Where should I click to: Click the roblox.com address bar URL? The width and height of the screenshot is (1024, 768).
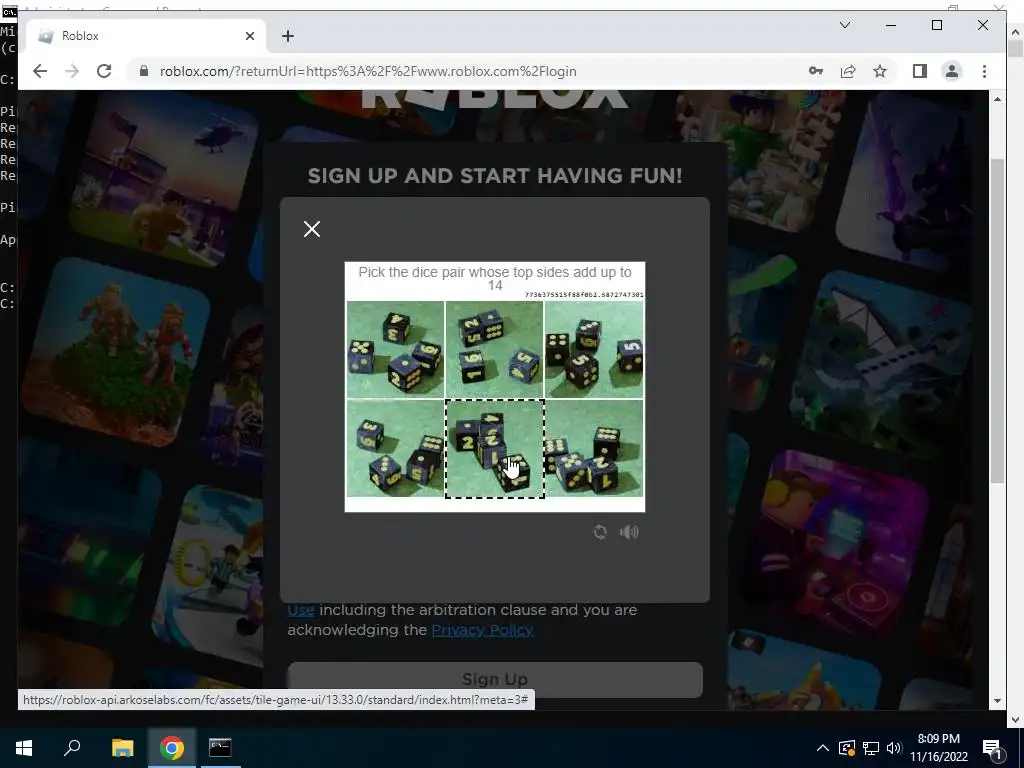[x=368, y=71]
